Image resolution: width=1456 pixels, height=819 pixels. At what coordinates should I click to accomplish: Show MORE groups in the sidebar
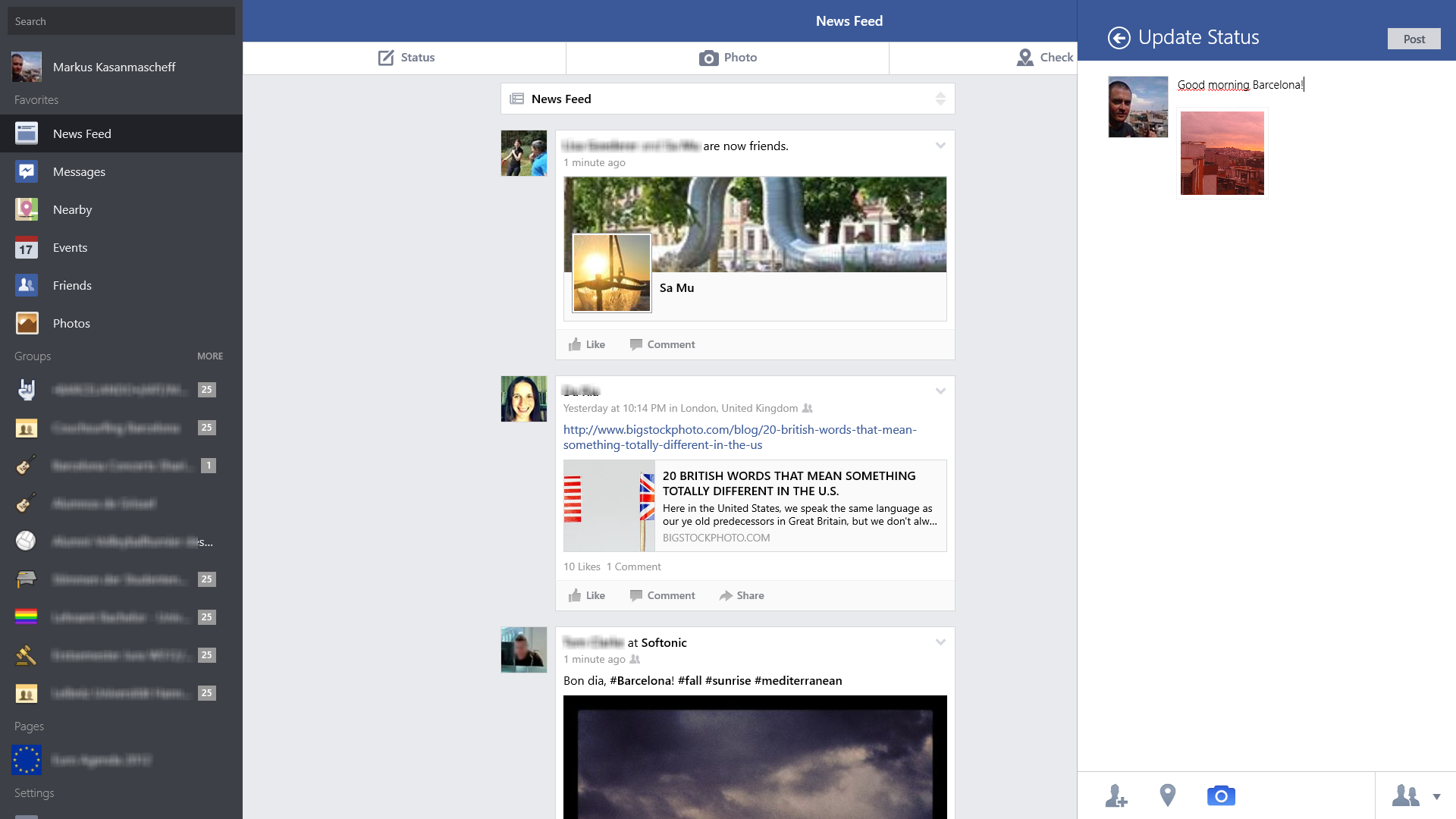click(210, 356)
